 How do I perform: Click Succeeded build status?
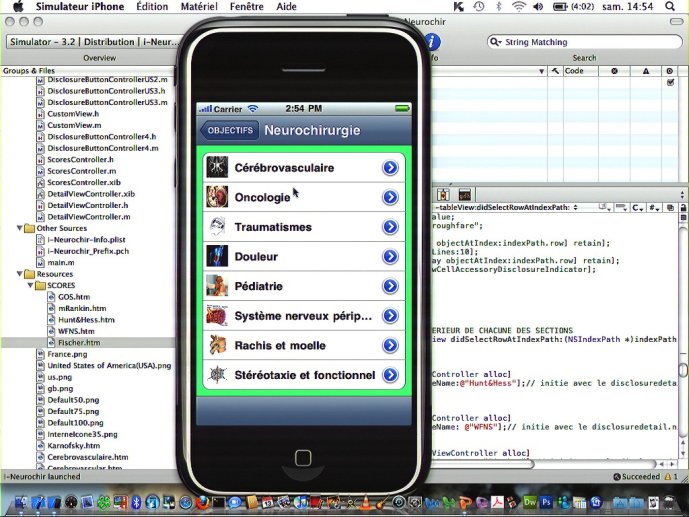click(x=636, y=477)
